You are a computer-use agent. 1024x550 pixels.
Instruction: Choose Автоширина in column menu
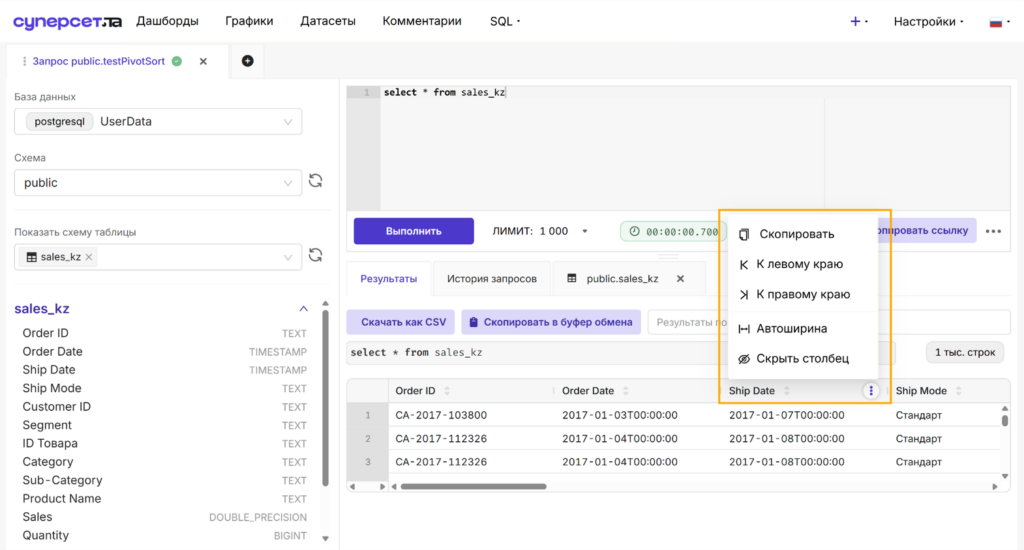coord(802,329)
